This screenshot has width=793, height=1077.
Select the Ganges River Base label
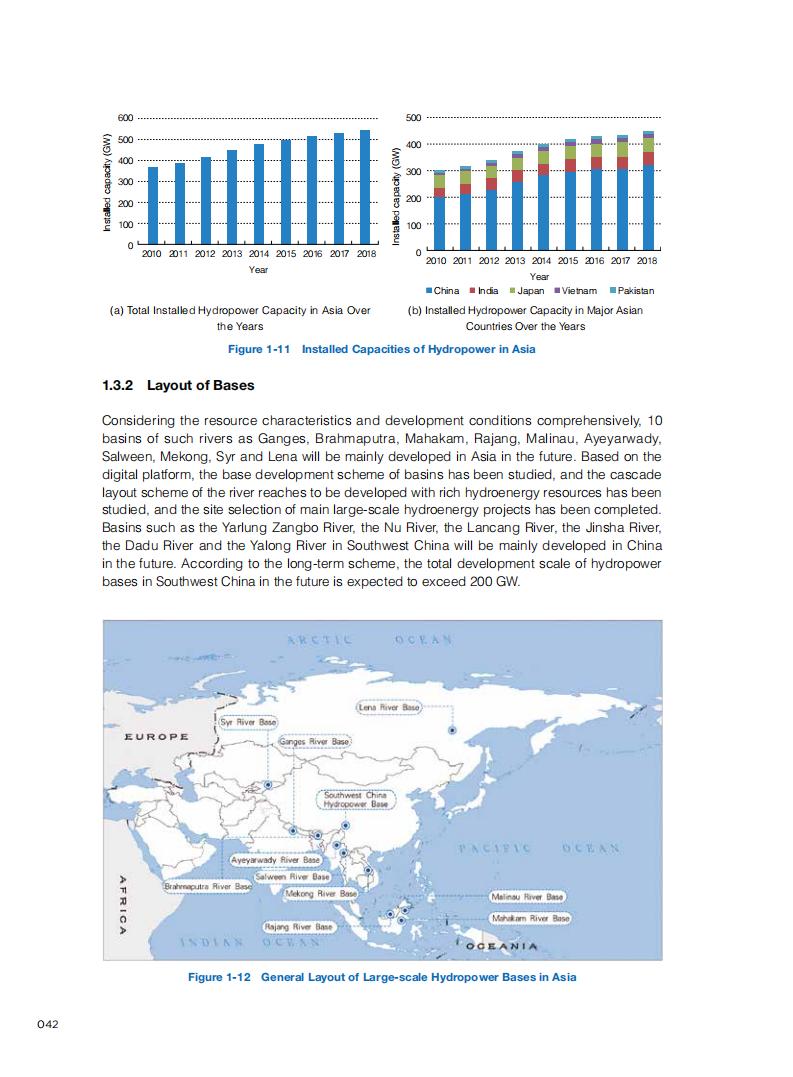(314, 742)
